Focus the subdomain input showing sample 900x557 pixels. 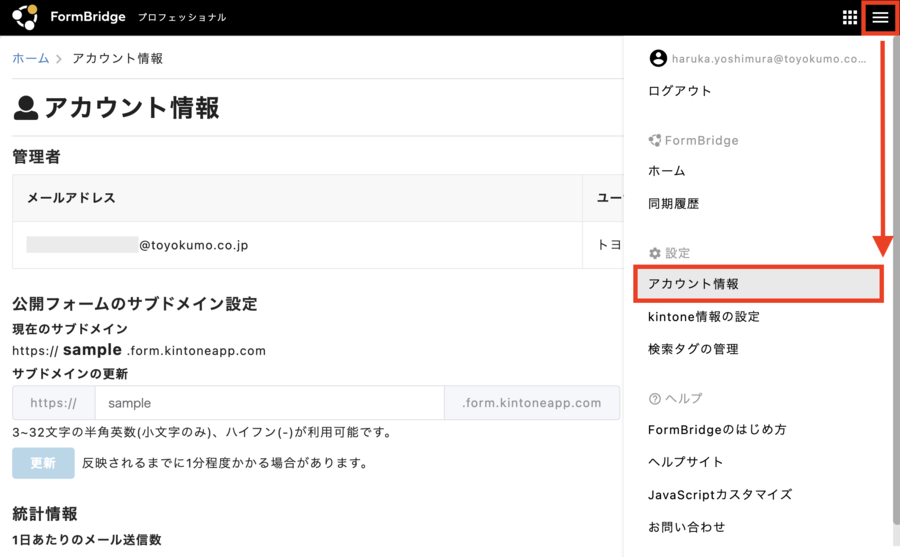pos(269,403)
